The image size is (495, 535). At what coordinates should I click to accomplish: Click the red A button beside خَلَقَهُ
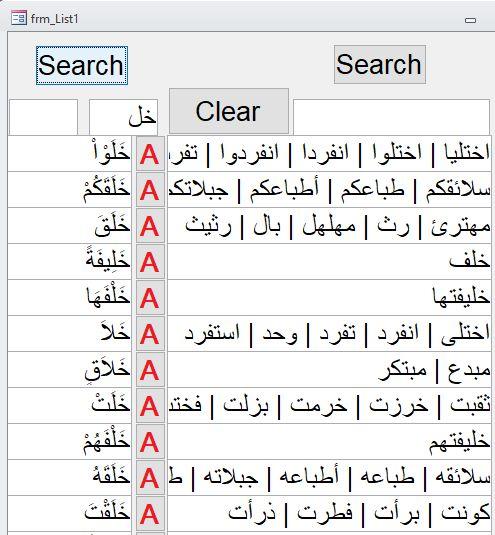click(x=150, y=478)
